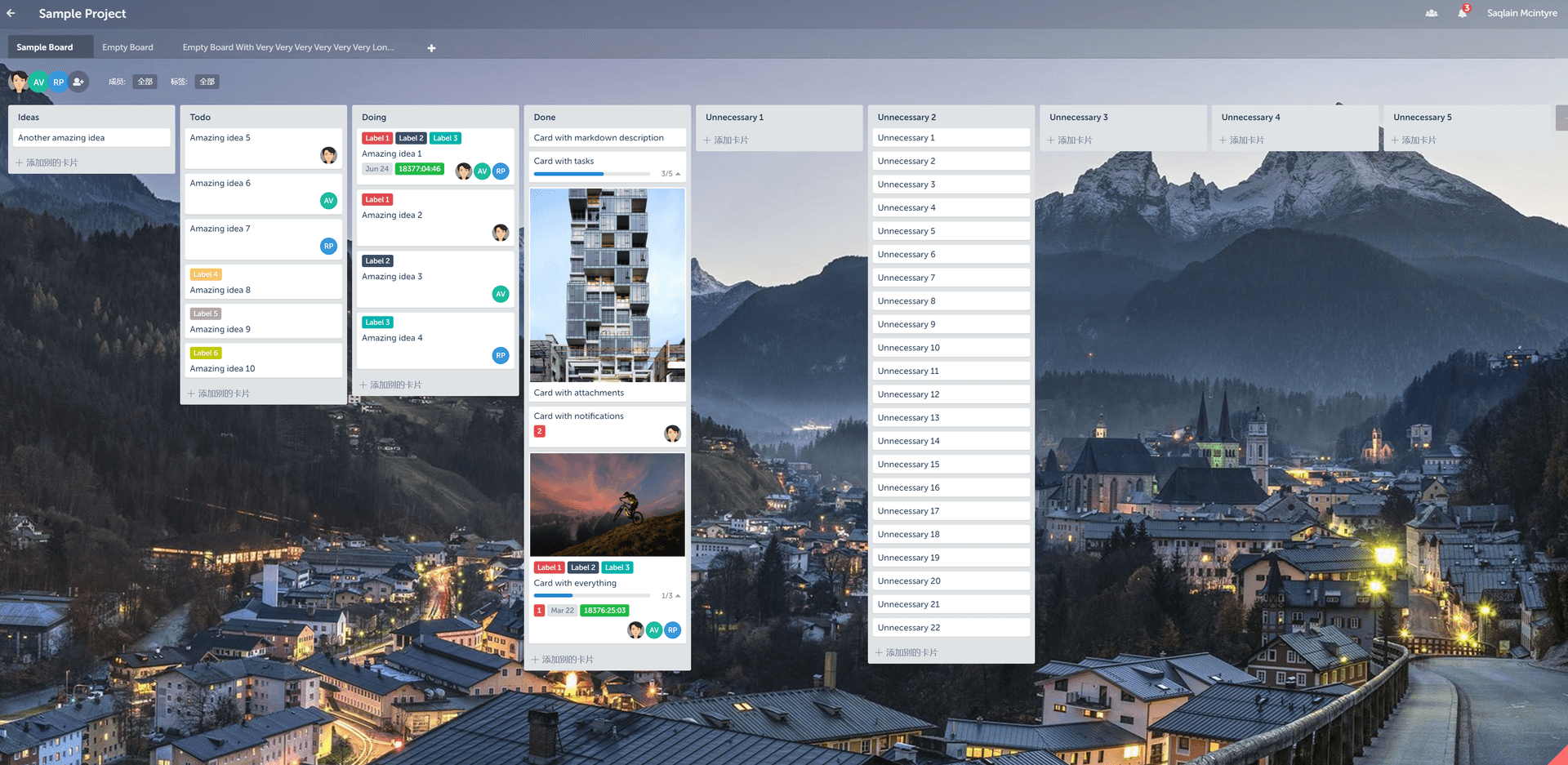Add a card to the Unnecessary 4 list

(1241, 140)
